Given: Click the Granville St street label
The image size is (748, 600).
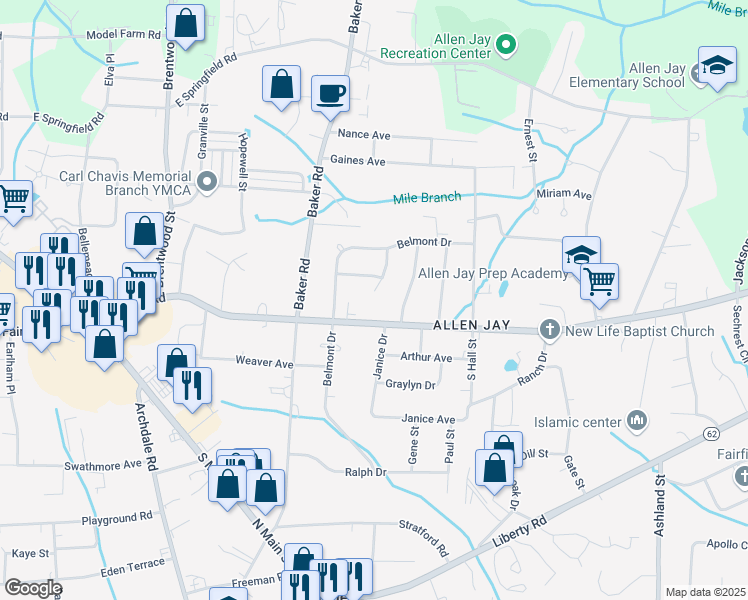Looking at the screenshot, I should (203, 132).
